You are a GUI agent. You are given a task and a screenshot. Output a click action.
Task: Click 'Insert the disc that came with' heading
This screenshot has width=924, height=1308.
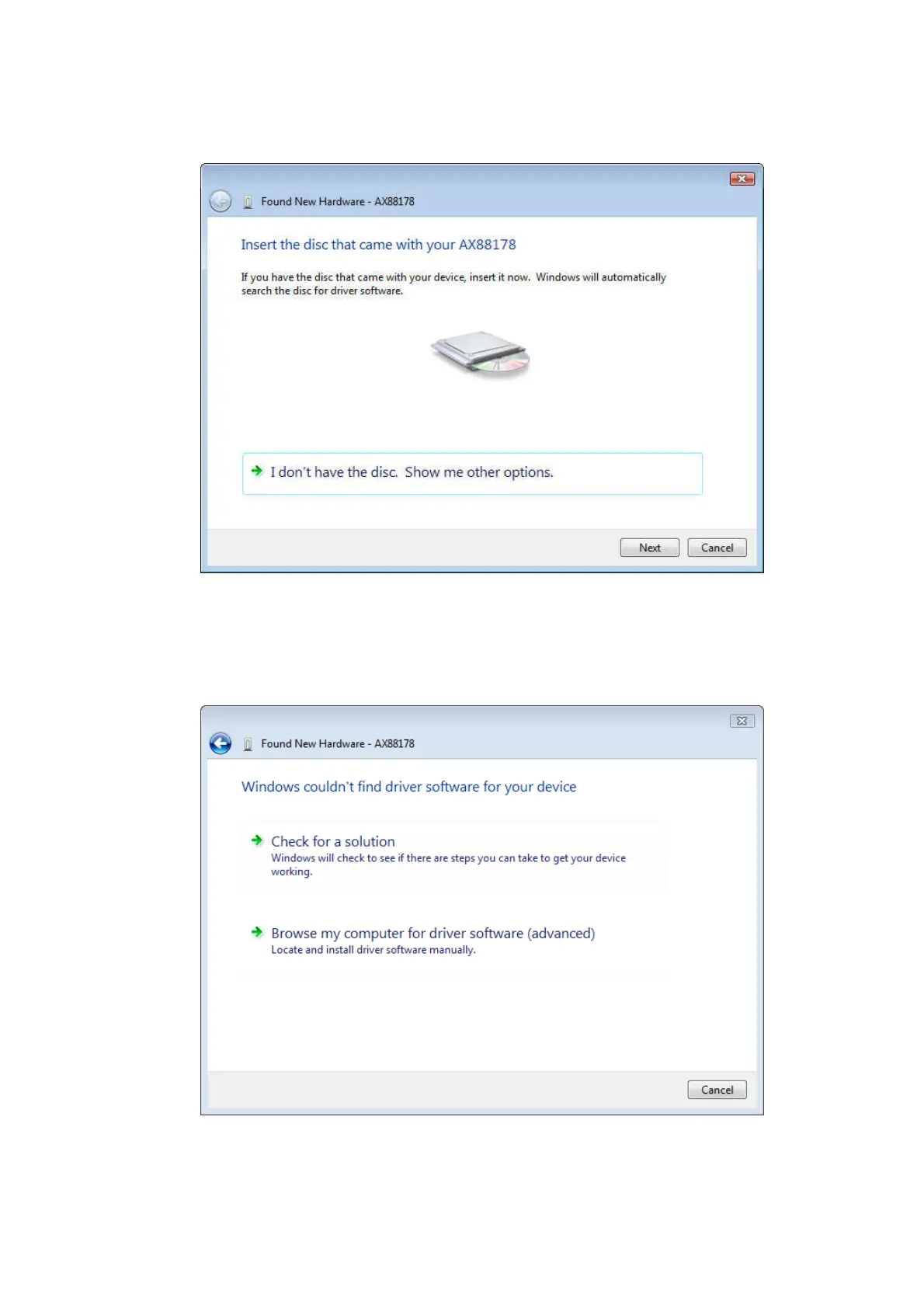pos(378,245)
